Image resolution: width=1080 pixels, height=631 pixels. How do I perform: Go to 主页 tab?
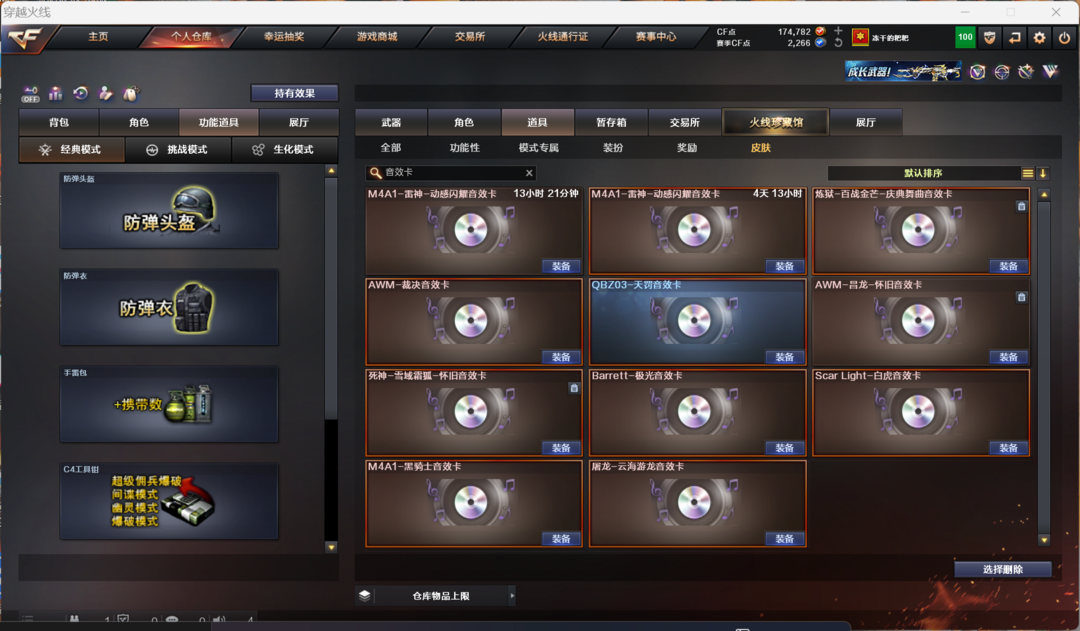pos(98,37)
